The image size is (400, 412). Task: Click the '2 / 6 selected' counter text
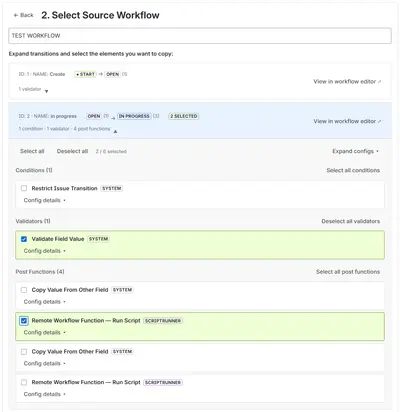(111, 152)
